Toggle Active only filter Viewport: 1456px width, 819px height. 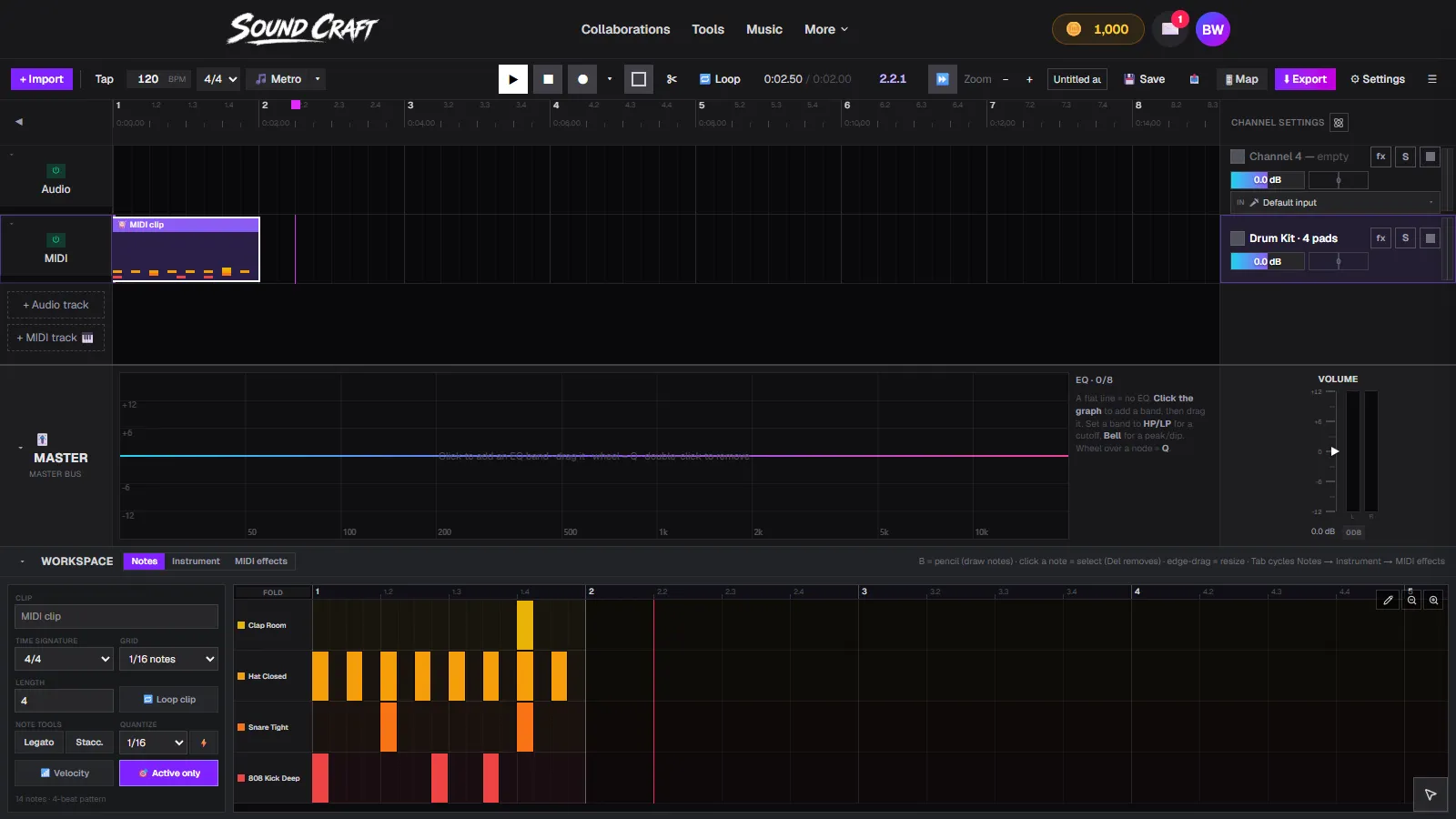(168, 773)
